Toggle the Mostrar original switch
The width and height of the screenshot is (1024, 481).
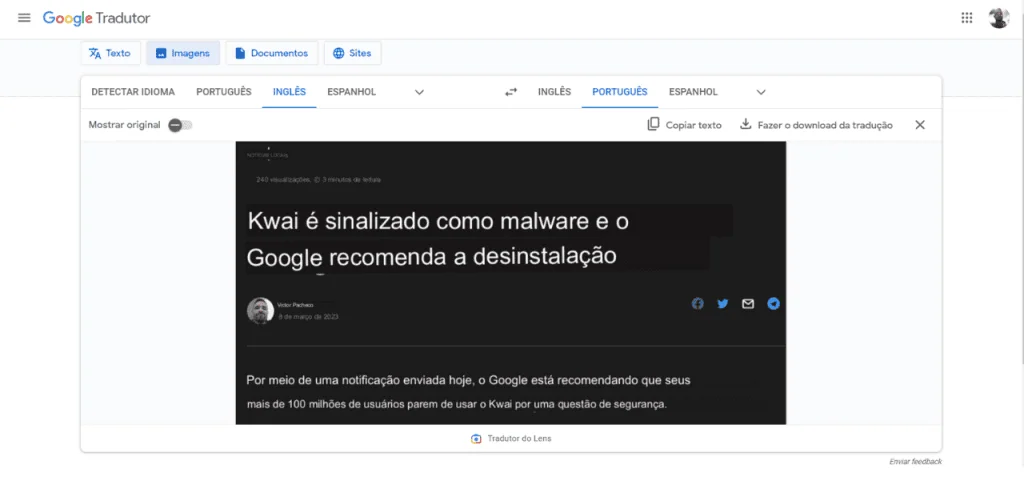pos(180,125)
